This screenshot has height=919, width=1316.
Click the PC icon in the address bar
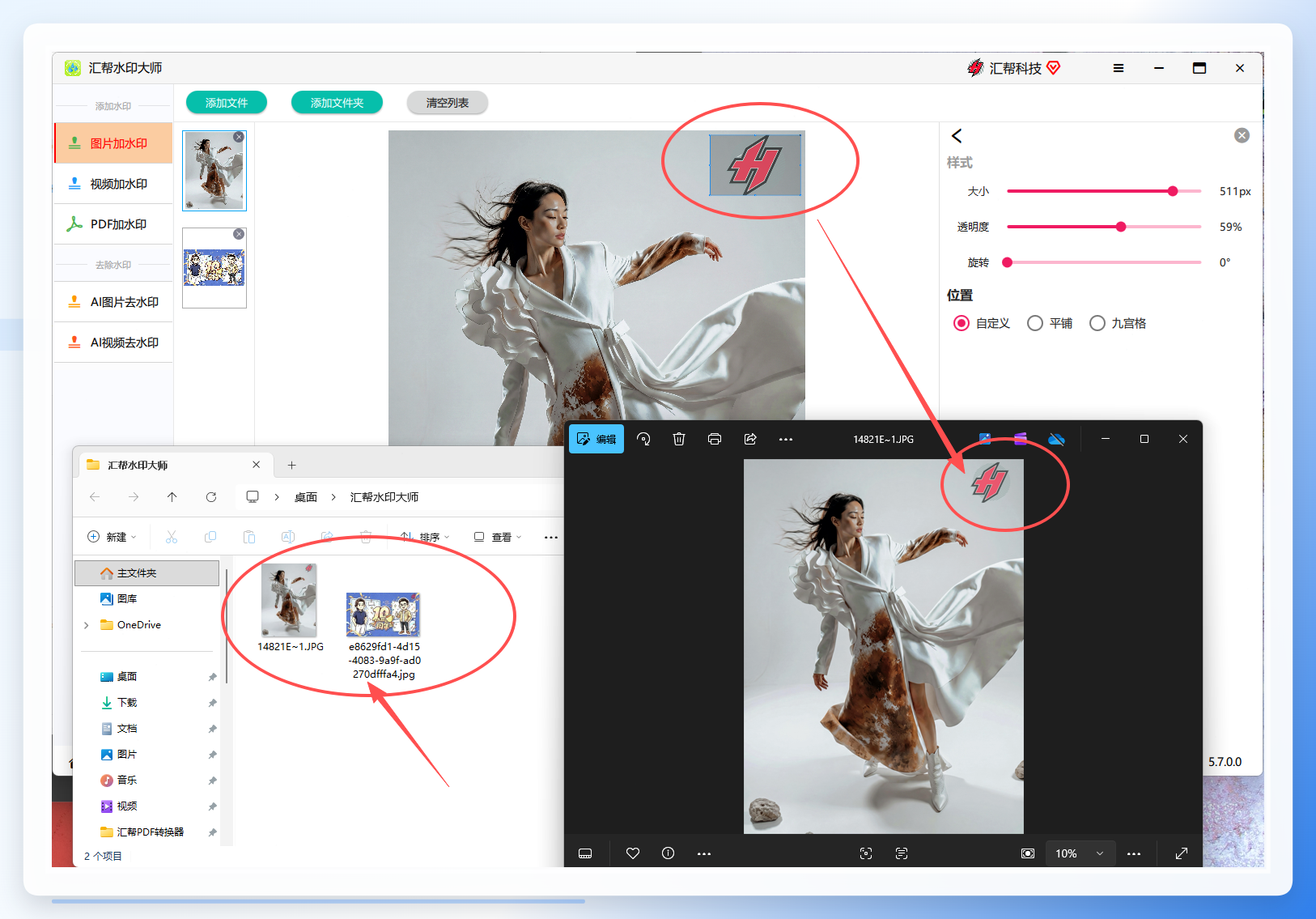click(x=253, y=497)
